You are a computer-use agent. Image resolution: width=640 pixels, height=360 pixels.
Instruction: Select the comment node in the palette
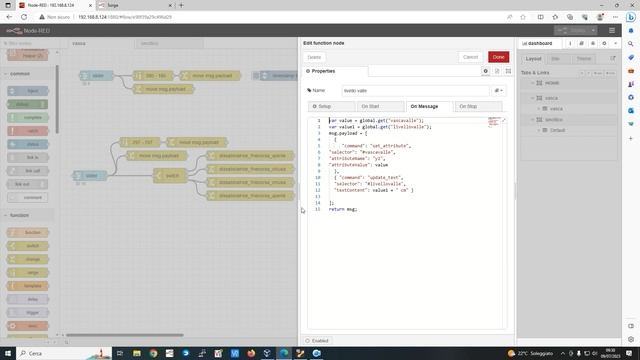[28, 198]
